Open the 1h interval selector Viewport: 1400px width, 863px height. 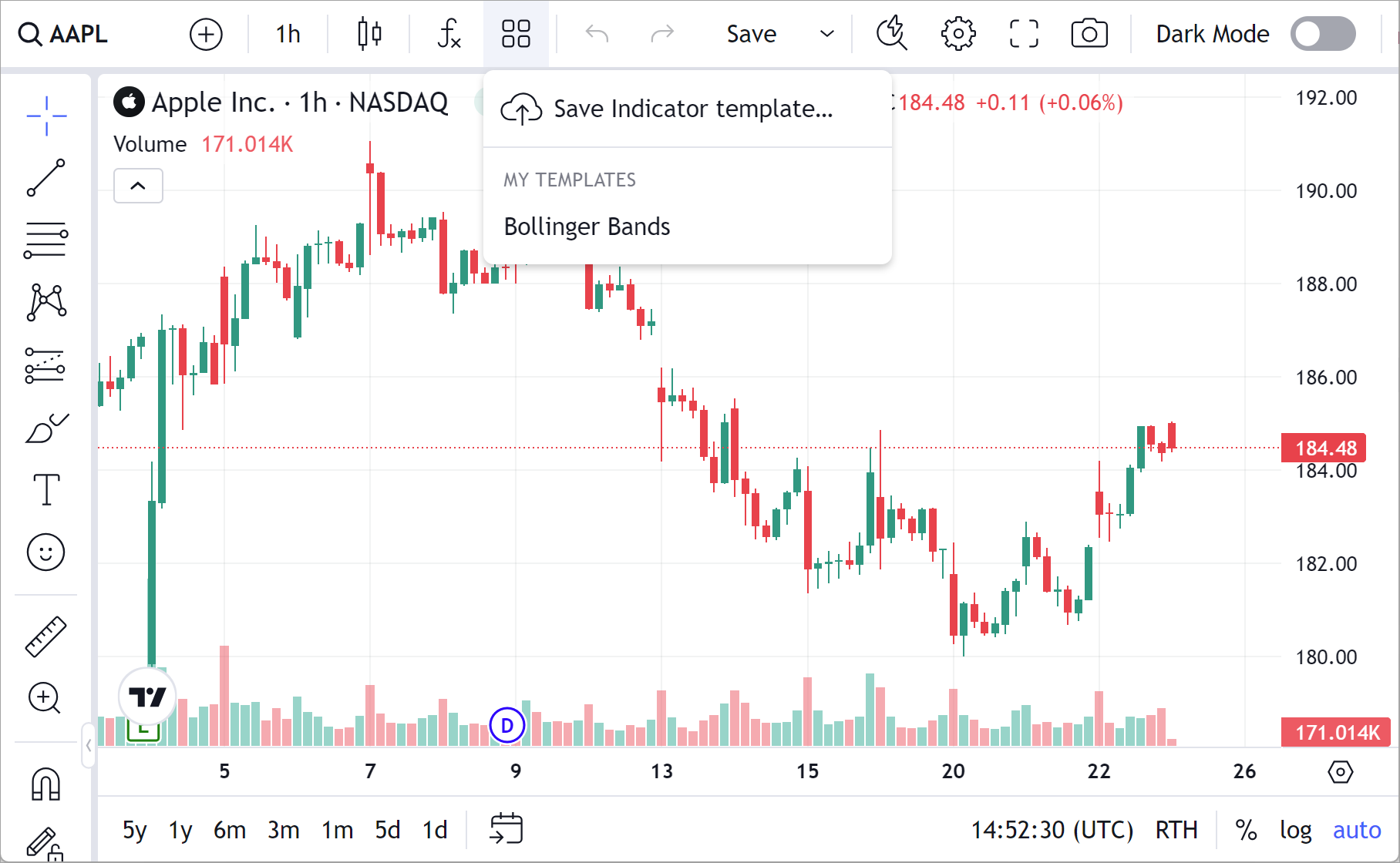tap(287, 33)
